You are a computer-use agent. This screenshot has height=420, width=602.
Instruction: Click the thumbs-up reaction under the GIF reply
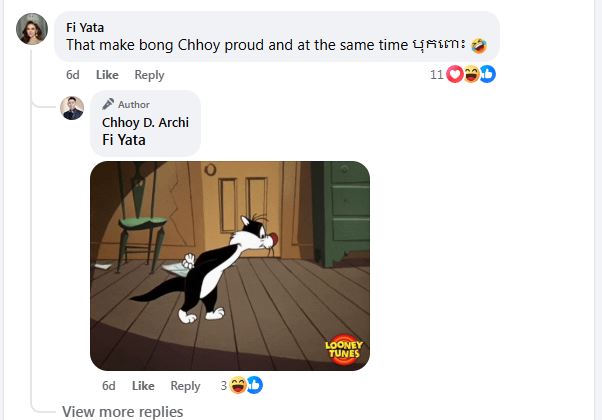tap(255, 385)
